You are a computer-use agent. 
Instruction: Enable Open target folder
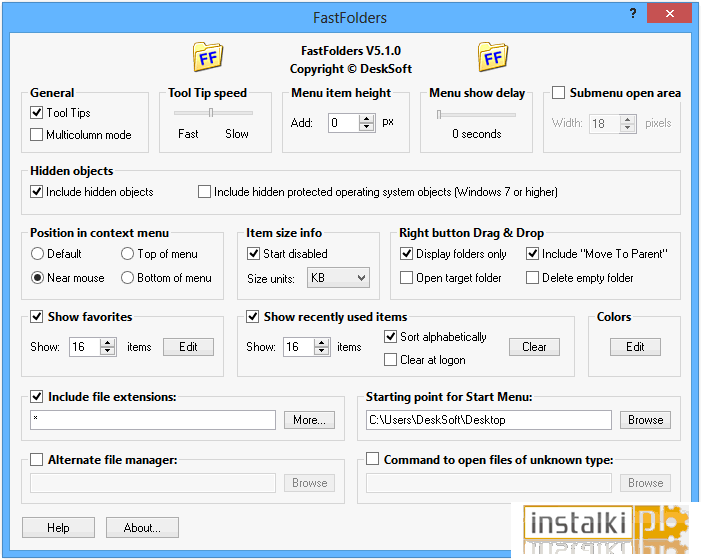pyautogui.click(x=406, y=278)
